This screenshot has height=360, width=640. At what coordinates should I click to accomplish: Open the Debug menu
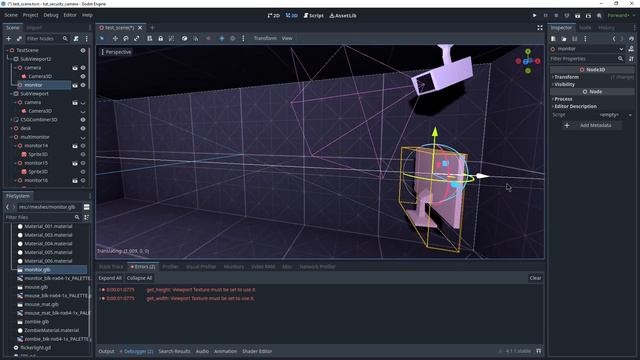point(51,15)
